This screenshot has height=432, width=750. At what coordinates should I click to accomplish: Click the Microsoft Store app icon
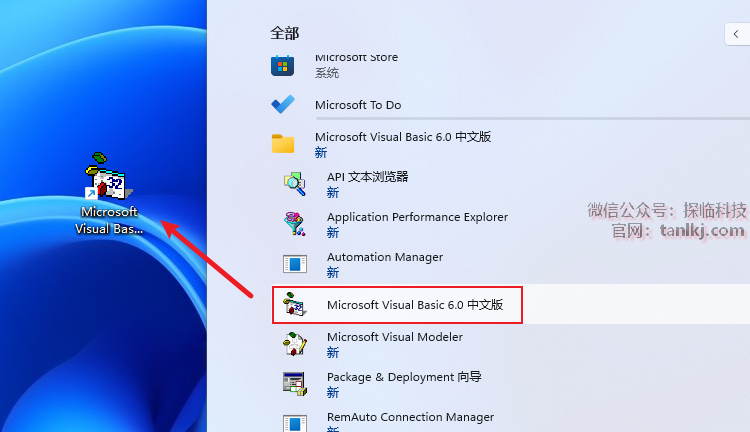tap(283, 66)
